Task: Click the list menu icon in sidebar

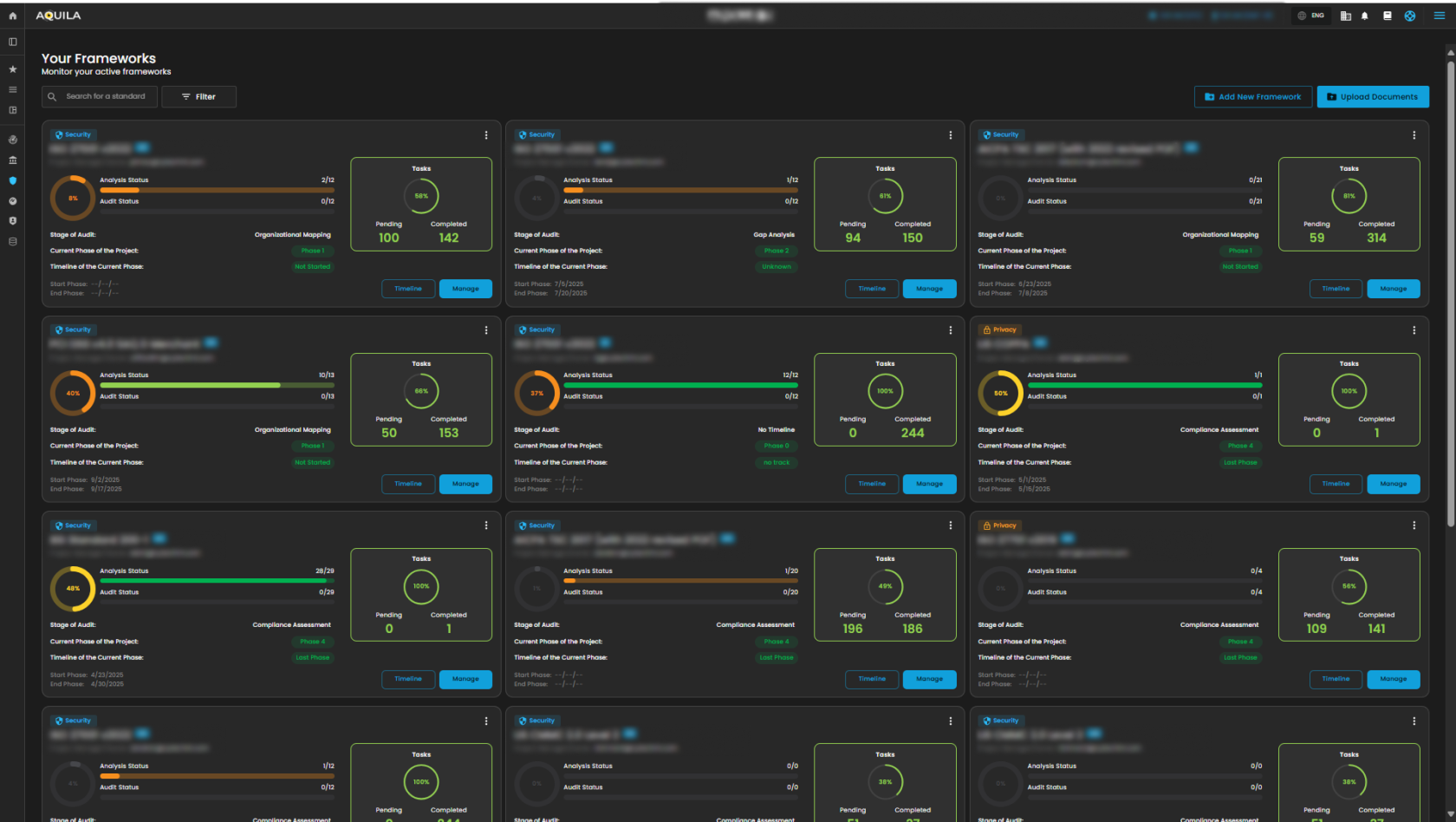Action: (12, 89)
